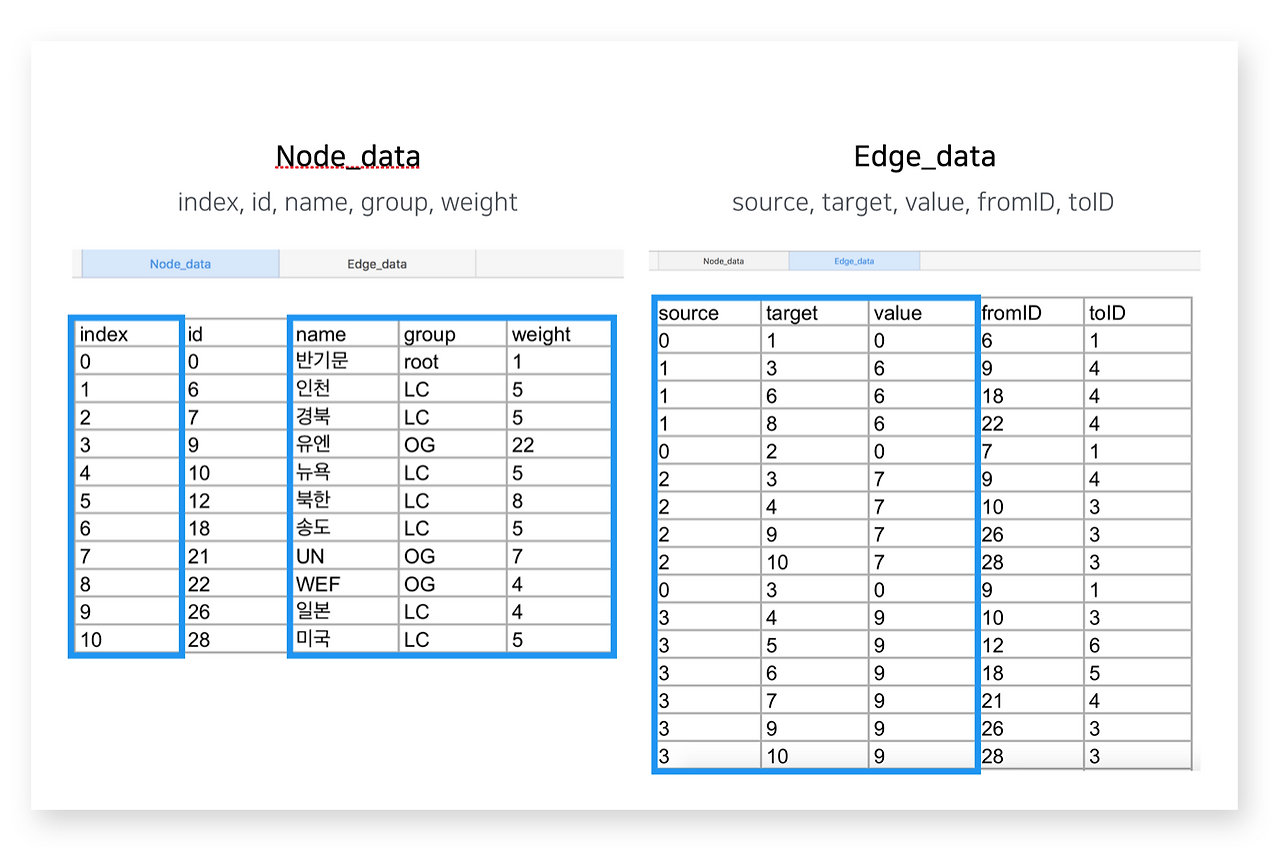Click the WEF name cell

pos(343,584)
